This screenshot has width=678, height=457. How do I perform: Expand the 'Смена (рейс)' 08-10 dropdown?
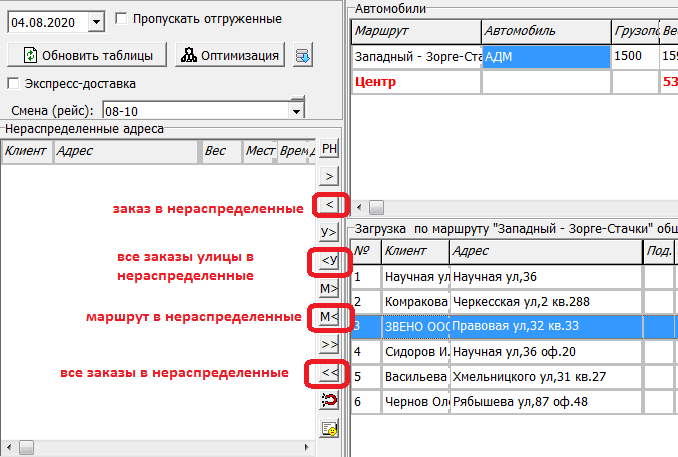[x=296, y=111]
